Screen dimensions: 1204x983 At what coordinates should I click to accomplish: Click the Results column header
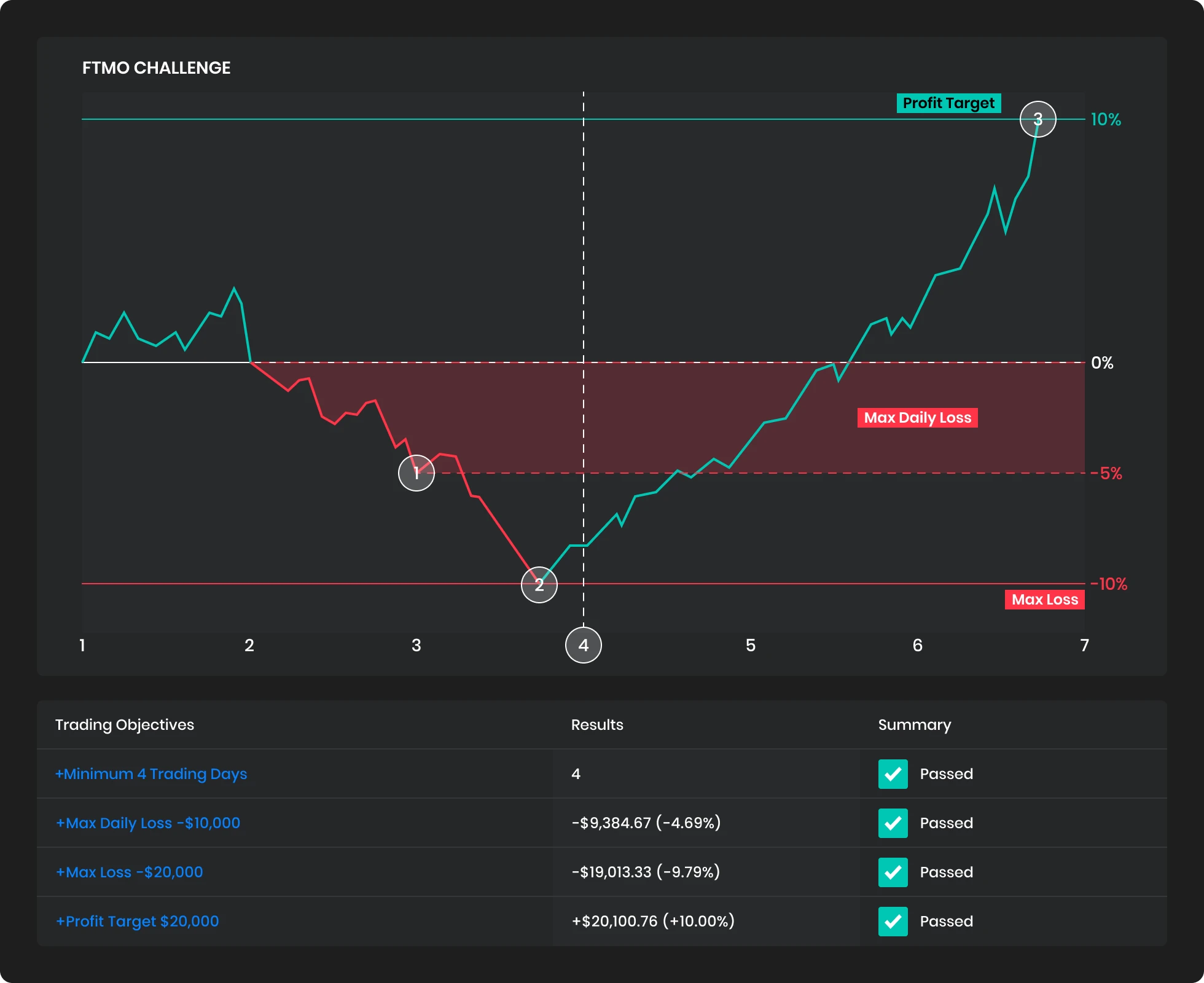[597, 725]
